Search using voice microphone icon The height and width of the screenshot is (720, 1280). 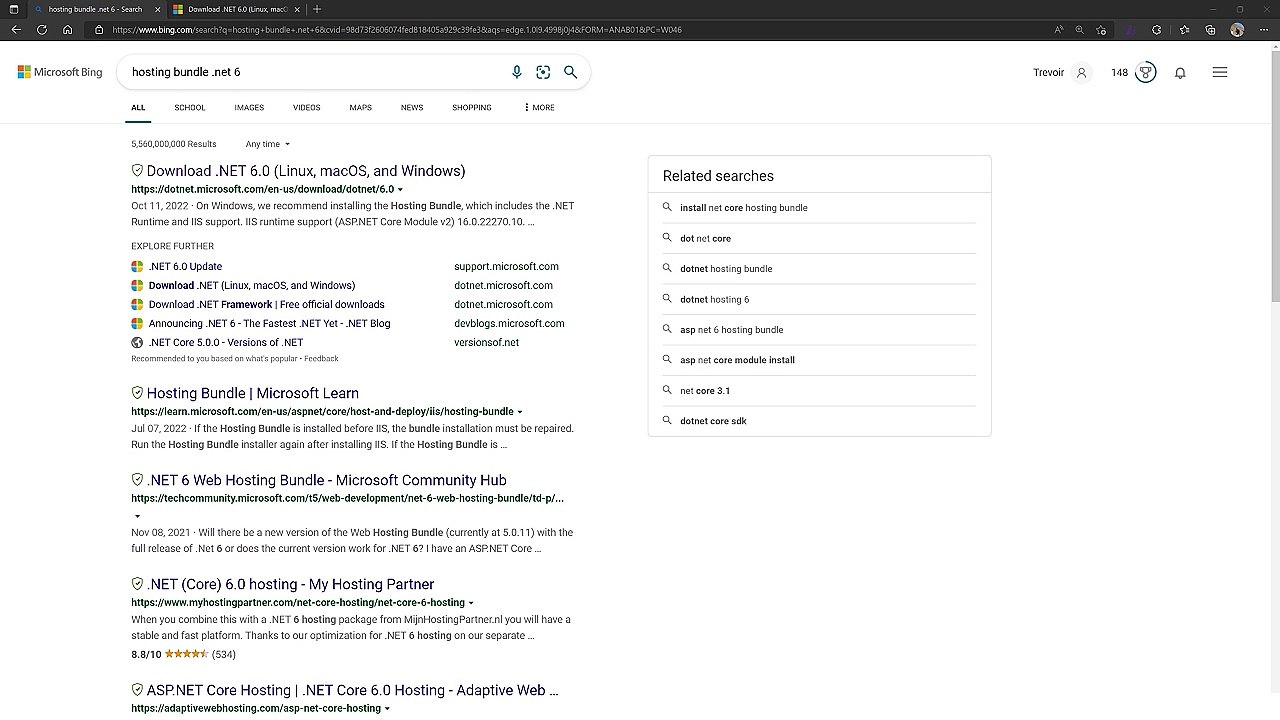pyautogui.click(x=516, y=72)
